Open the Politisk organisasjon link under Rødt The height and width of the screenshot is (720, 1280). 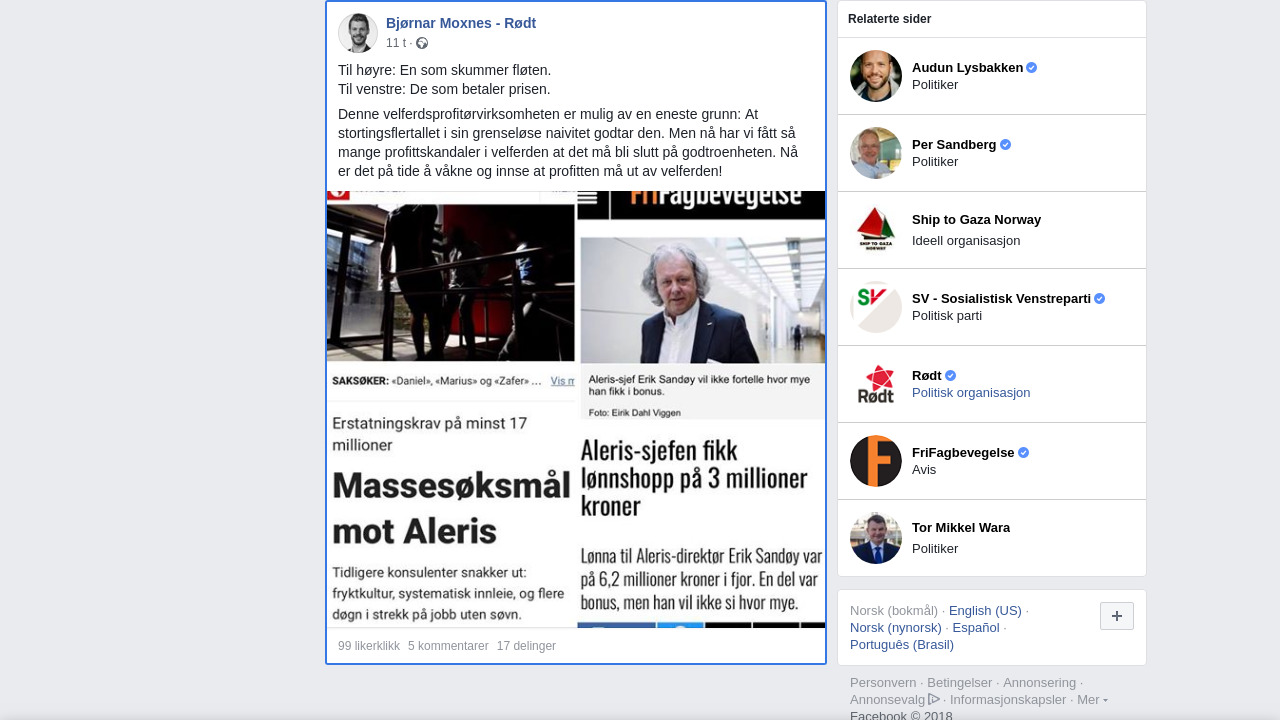click(x=971, y=392)
